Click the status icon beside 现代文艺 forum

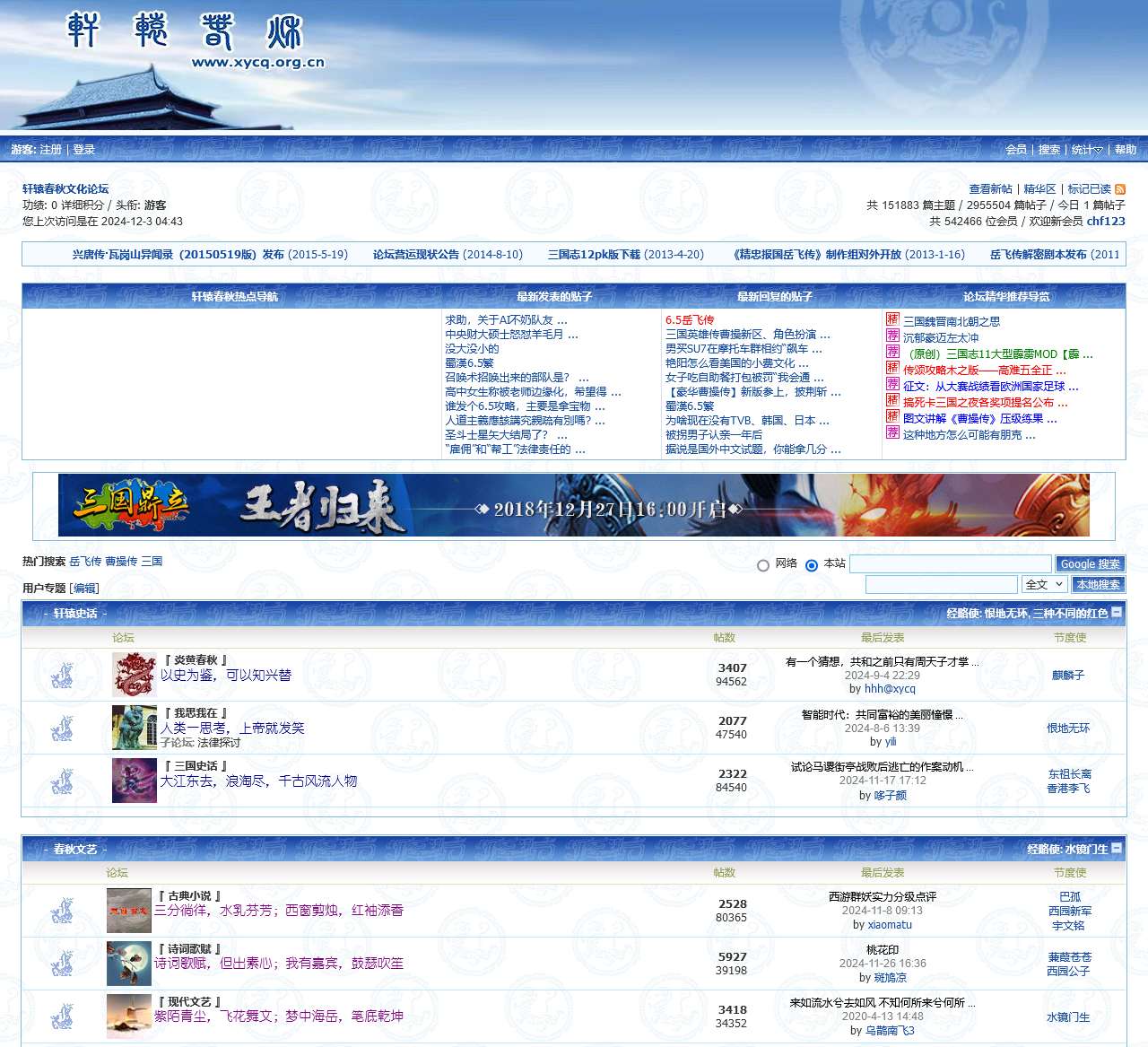click(62, 1016)
